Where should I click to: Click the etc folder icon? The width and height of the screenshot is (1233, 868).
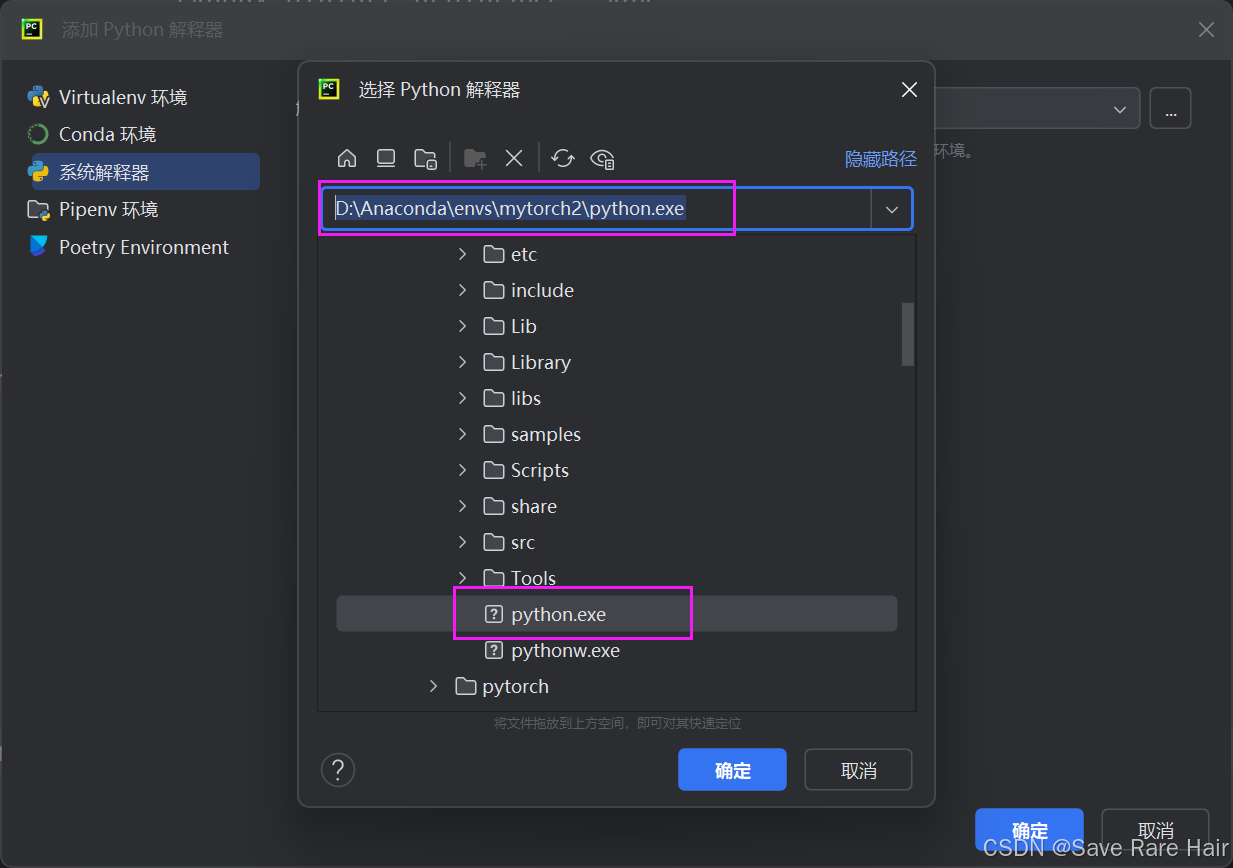pyautogui.click(x=493, y=255)
